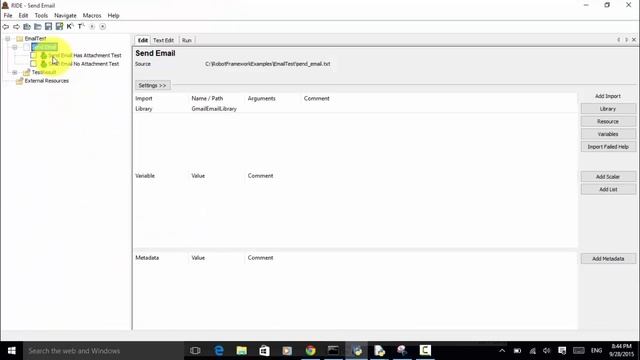Select the TestResult tree item
This screenshot has height=360, width=640.
44,72
